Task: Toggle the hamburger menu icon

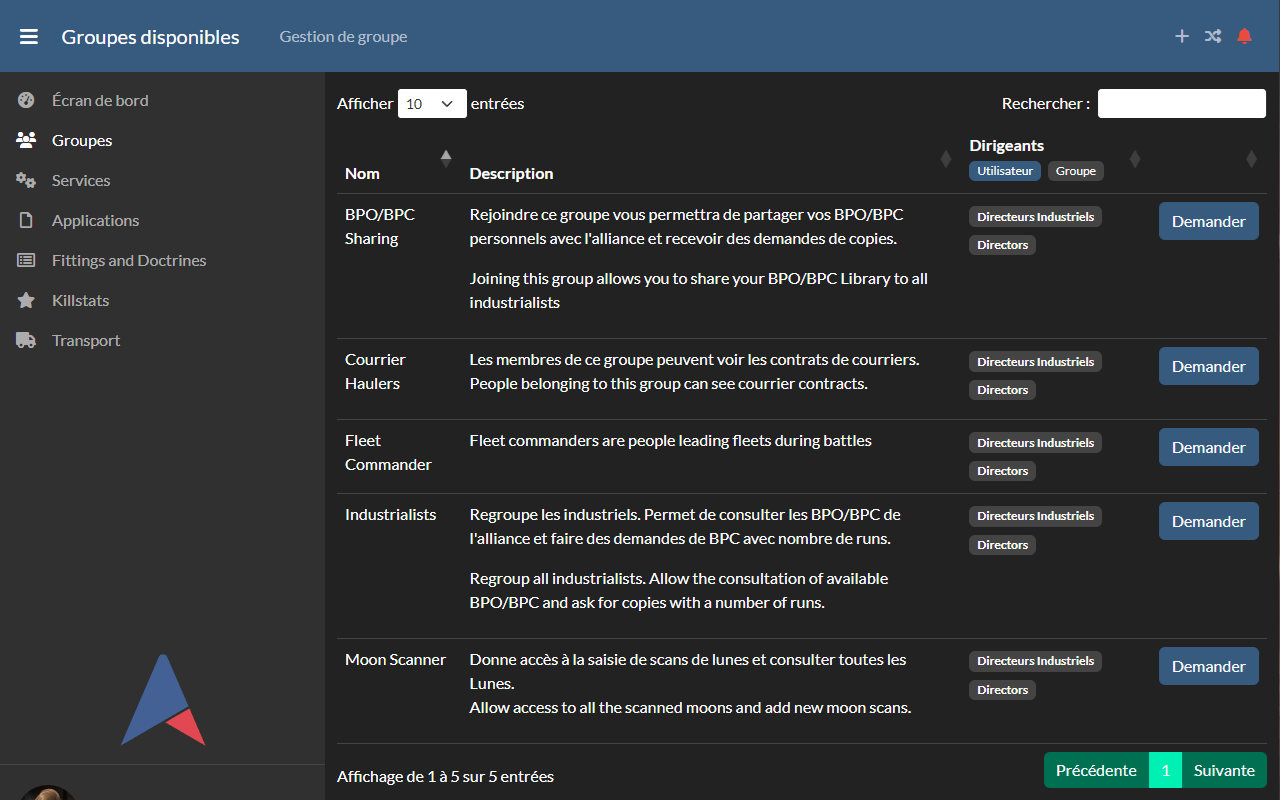Action: (x=29, y=37)
